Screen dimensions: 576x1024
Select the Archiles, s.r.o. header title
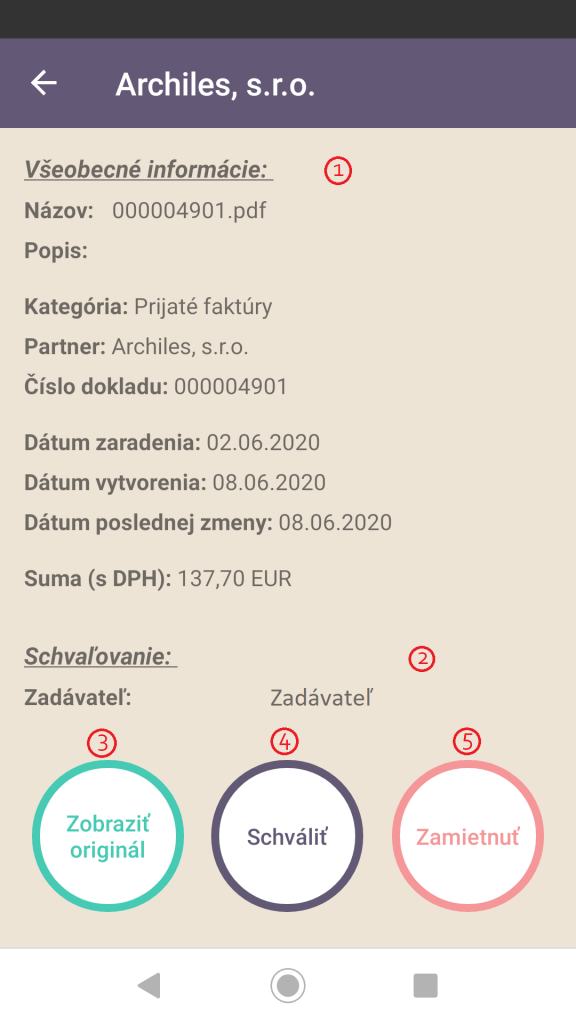[x=216, y=85]
